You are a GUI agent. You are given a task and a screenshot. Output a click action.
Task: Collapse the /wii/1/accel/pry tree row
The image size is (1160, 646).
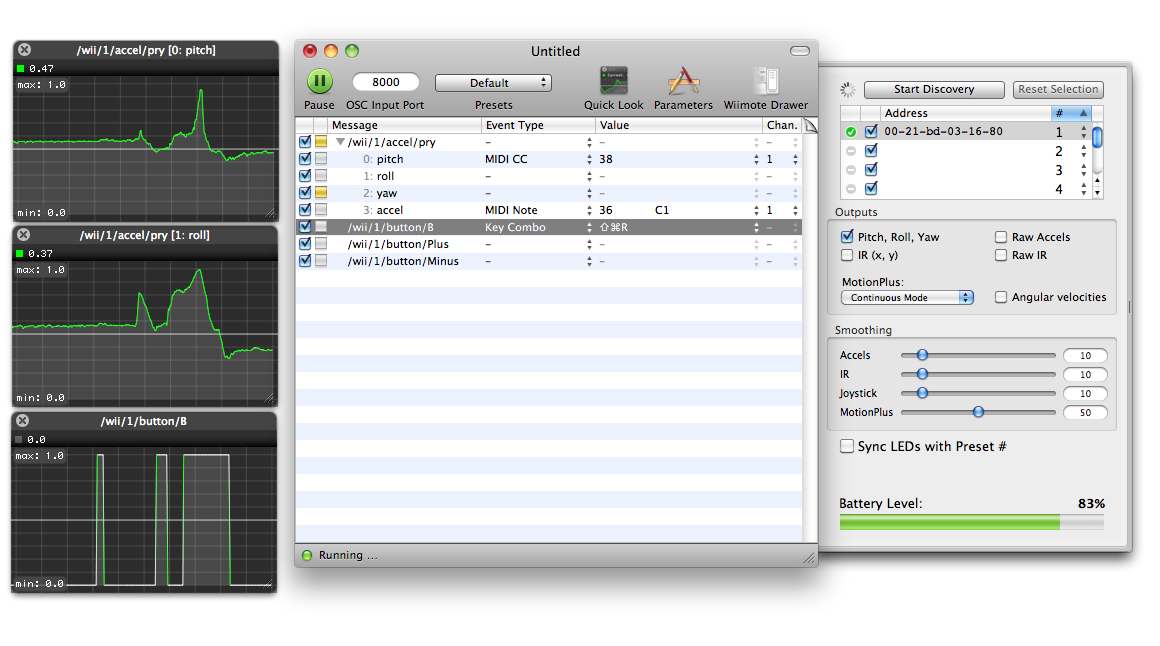point(340,141)
